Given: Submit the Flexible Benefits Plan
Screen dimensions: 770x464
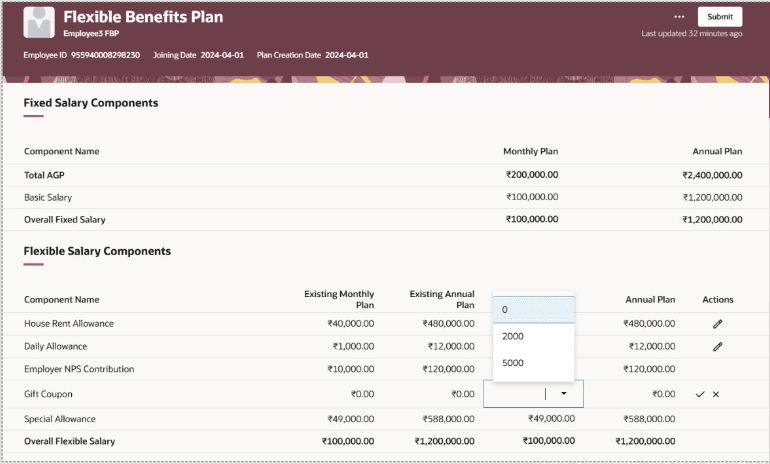Looking at the screenshot, I should tap(720, 17).
